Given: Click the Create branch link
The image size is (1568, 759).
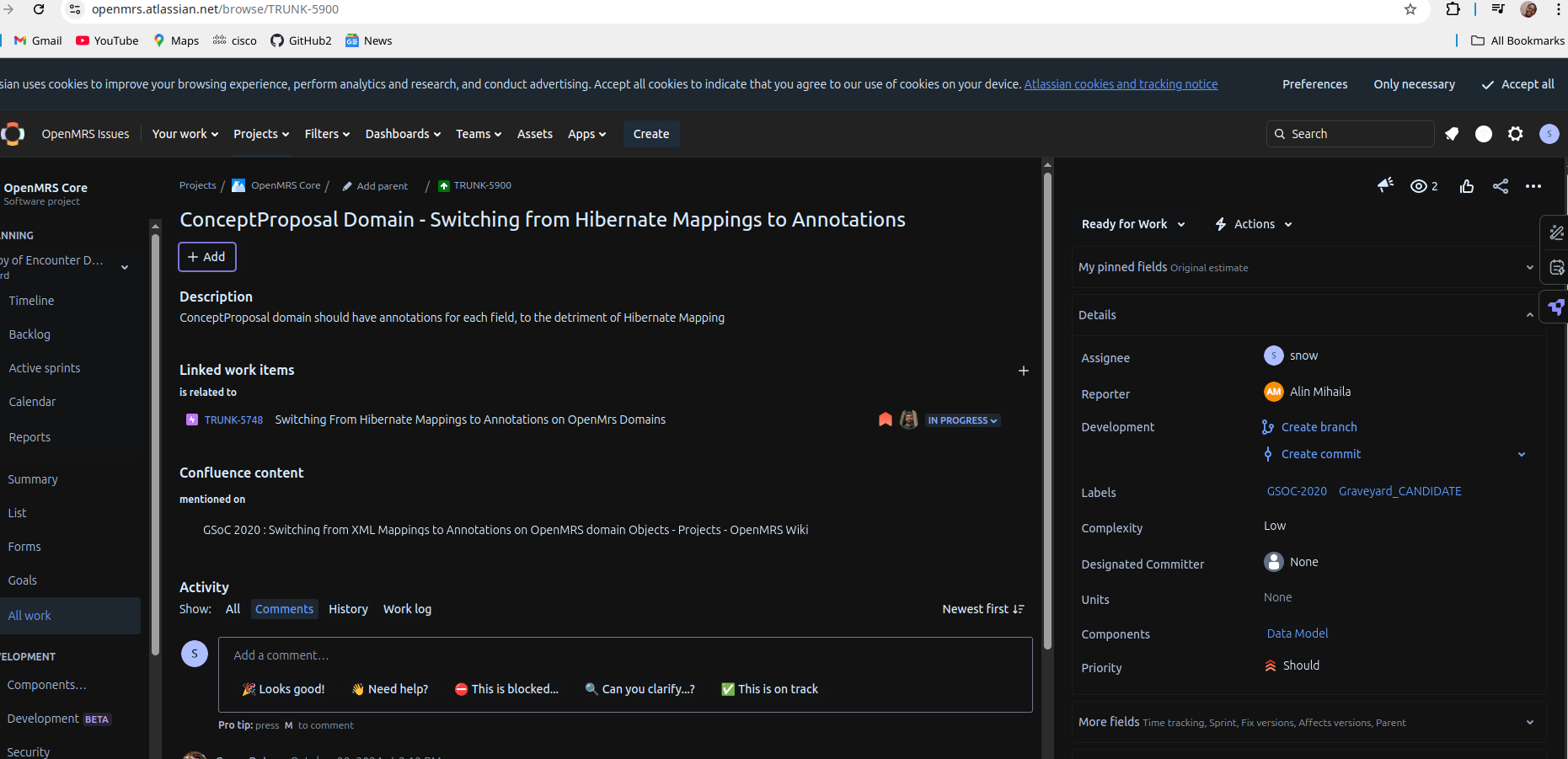Looking at the screenshot, I should coord(1319,427).
